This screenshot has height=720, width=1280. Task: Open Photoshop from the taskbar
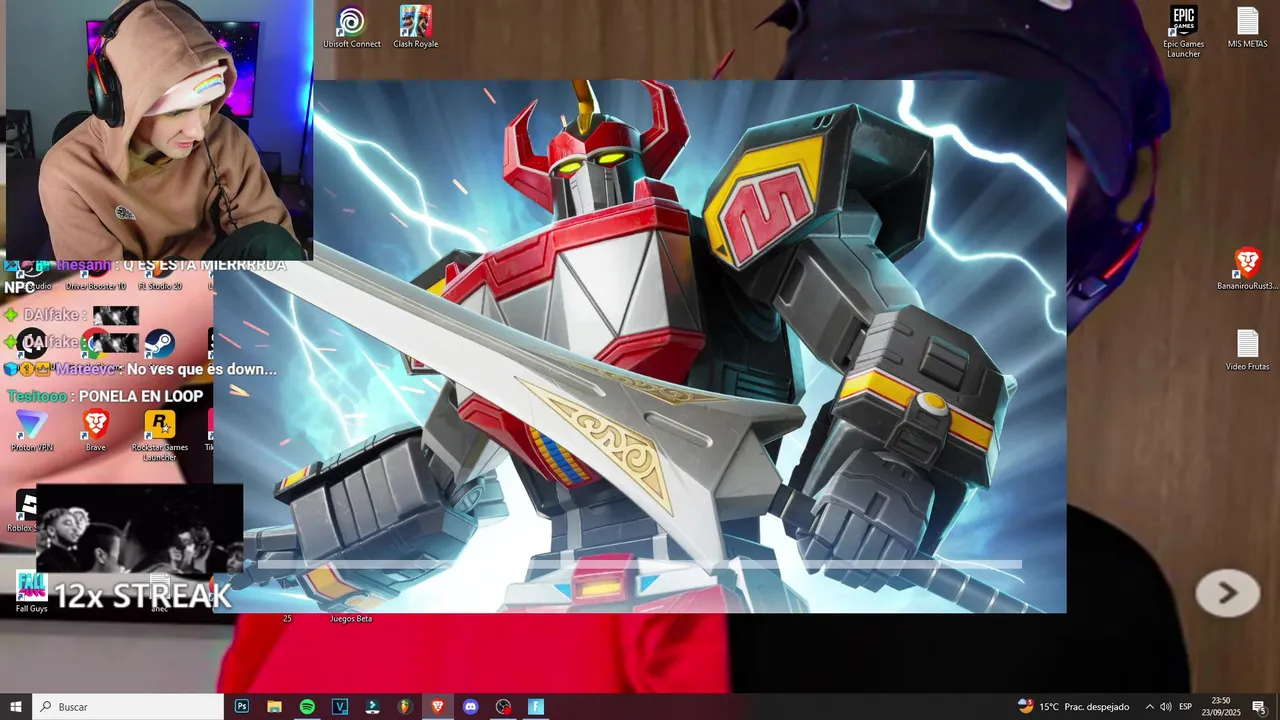click(x=242, y=706)
